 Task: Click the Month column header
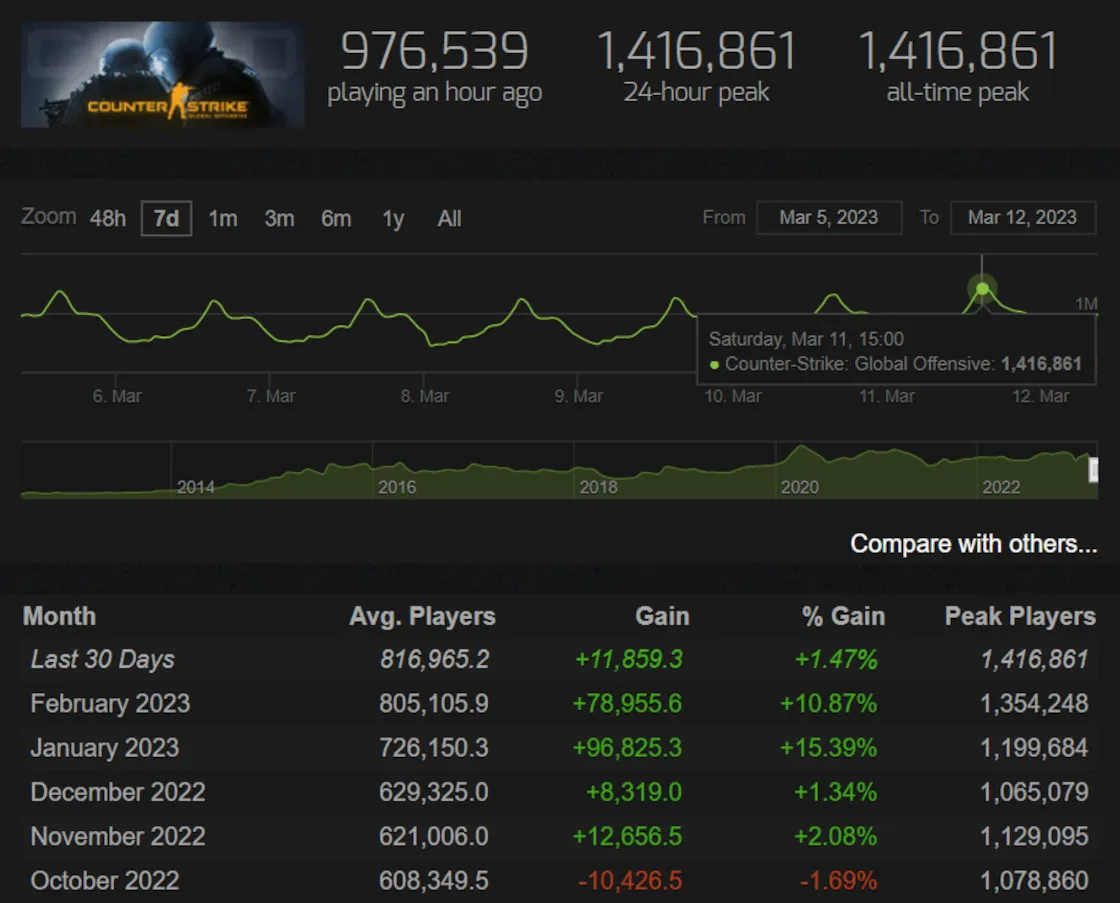click(59, 616)
